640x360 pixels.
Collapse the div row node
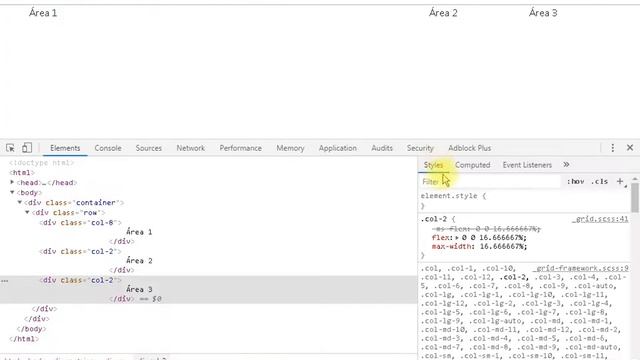[x=27, y=212]
